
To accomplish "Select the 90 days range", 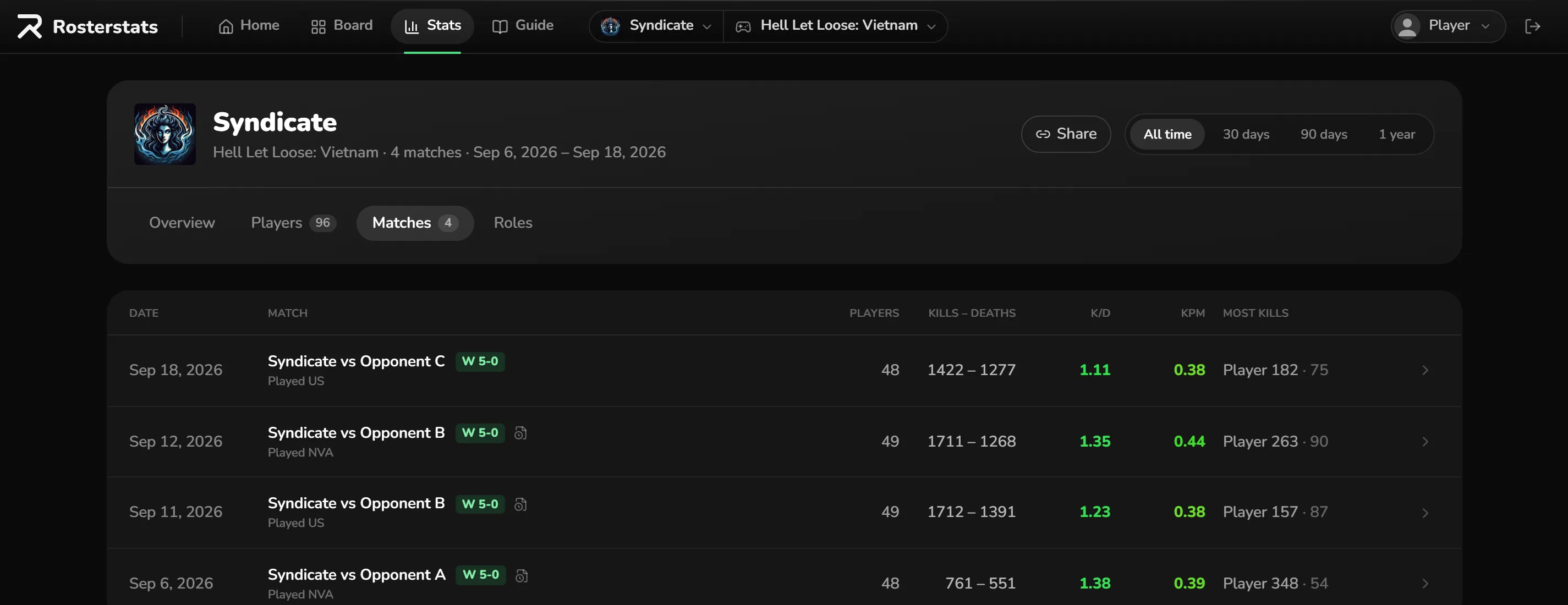I will pos(1323,134).
